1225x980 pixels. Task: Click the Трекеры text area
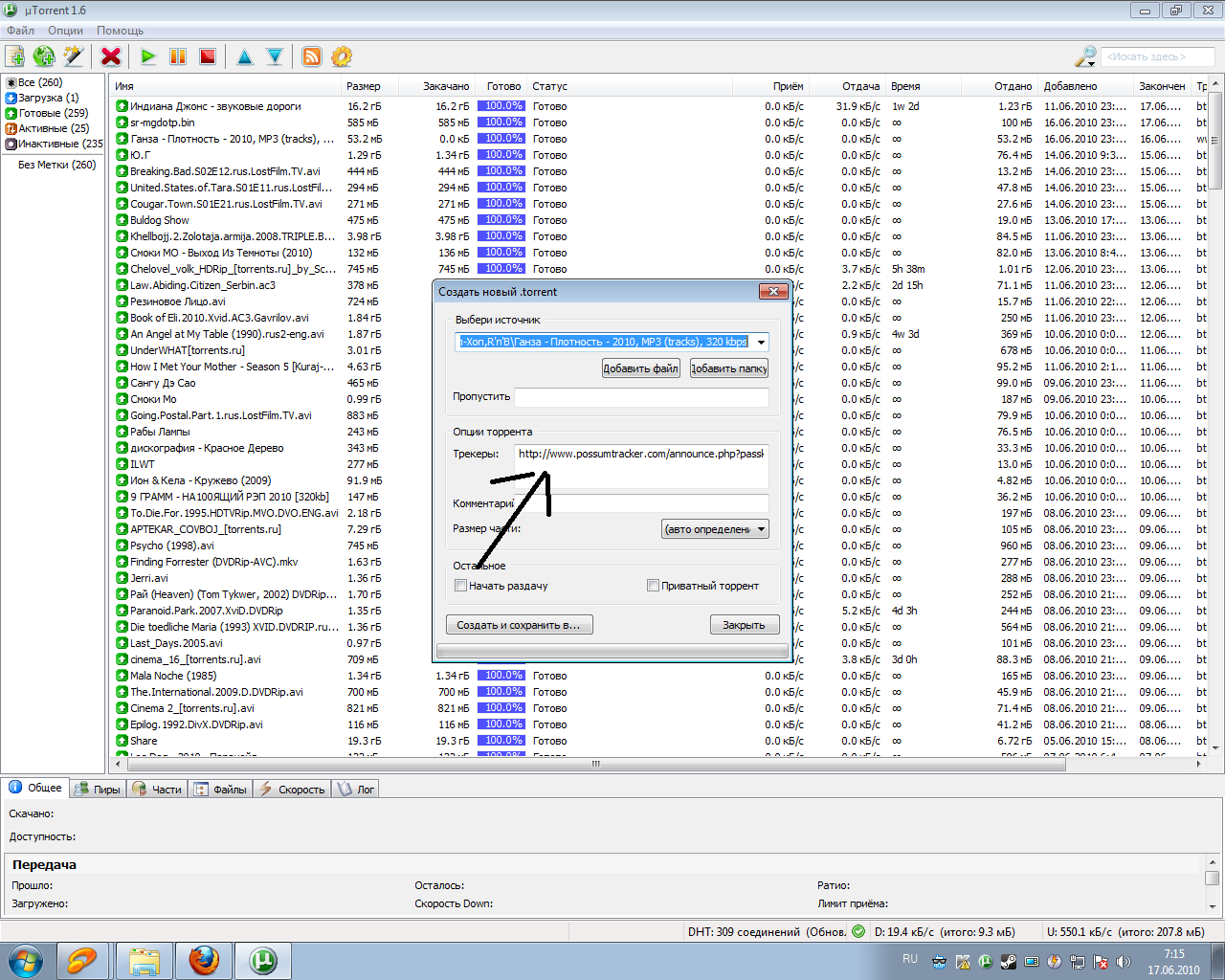(x=641, y=467)
